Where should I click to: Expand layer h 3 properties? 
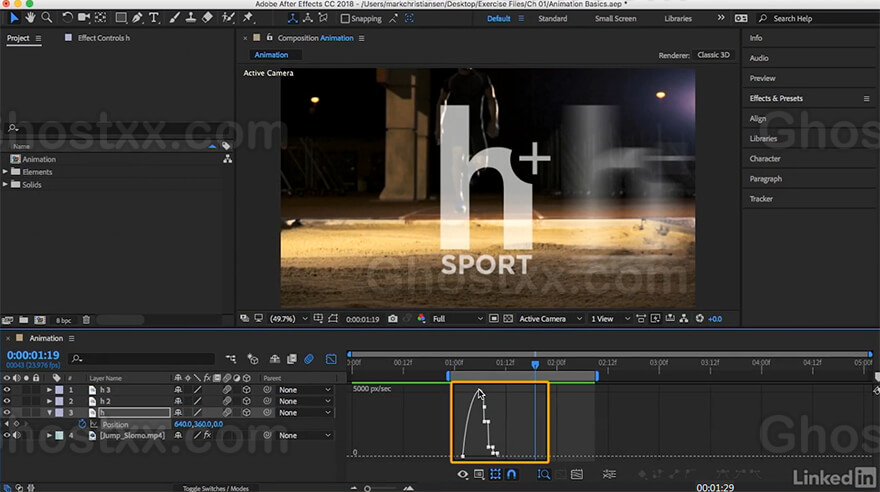(49, 389)
